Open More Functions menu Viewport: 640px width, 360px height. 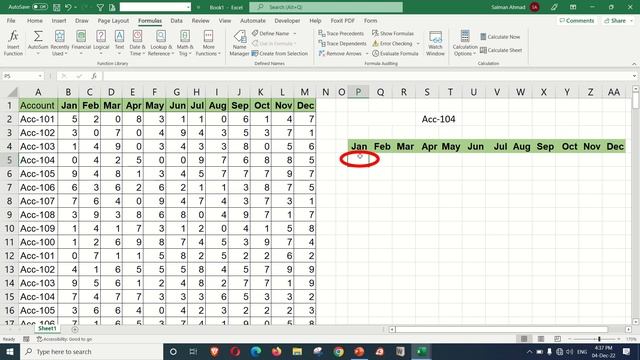(x=208, y=43)
